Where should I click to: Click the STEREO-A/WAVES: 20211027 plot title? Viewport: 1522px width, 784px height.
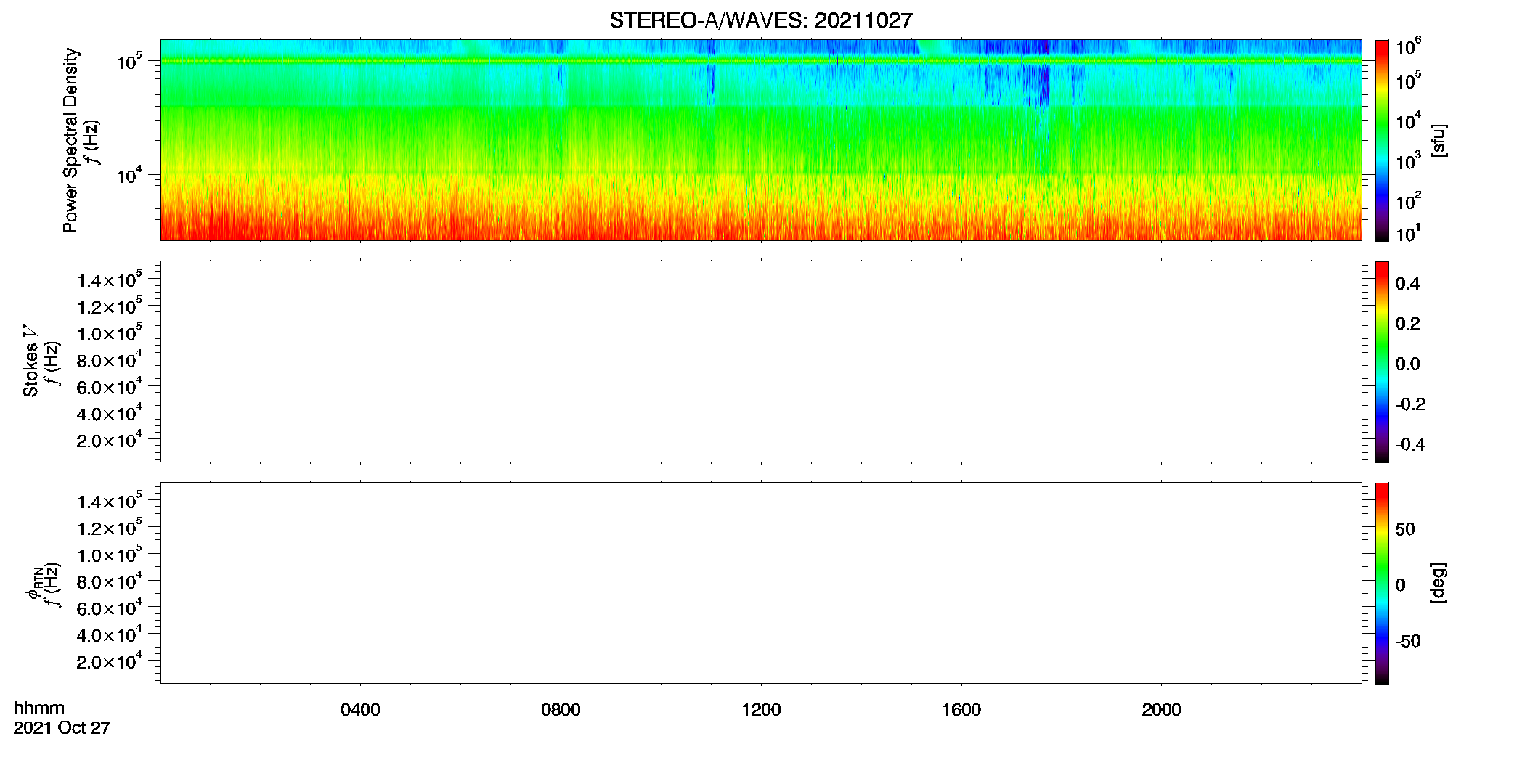[760, 21]
